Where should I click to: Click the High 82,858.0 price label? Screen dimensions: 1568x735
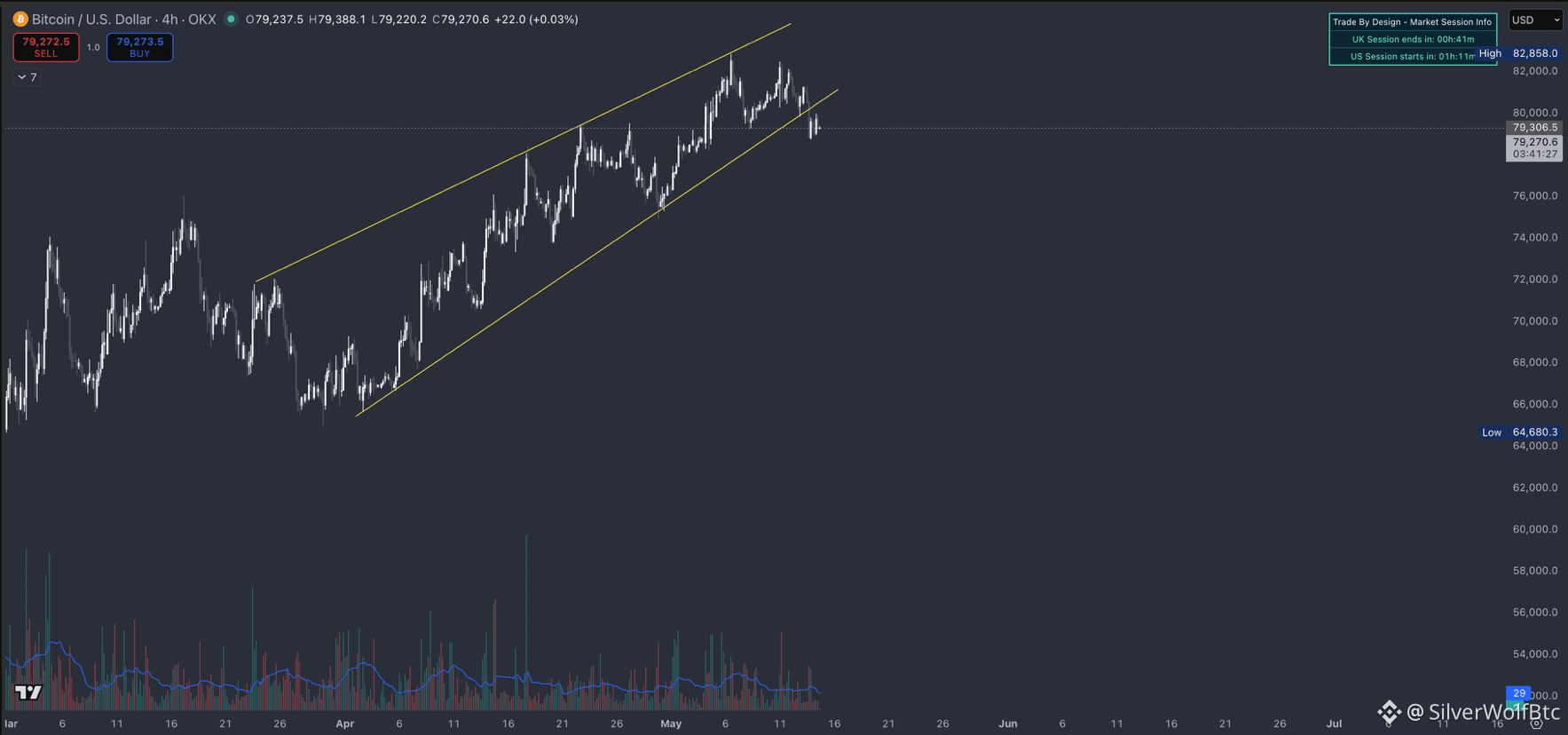tap(1518, 53)
